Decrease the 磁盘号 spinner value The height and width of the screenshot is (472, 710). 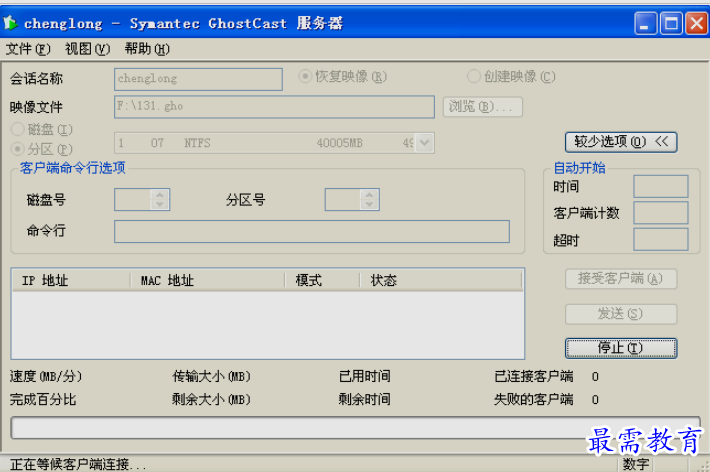pos(160,204)
